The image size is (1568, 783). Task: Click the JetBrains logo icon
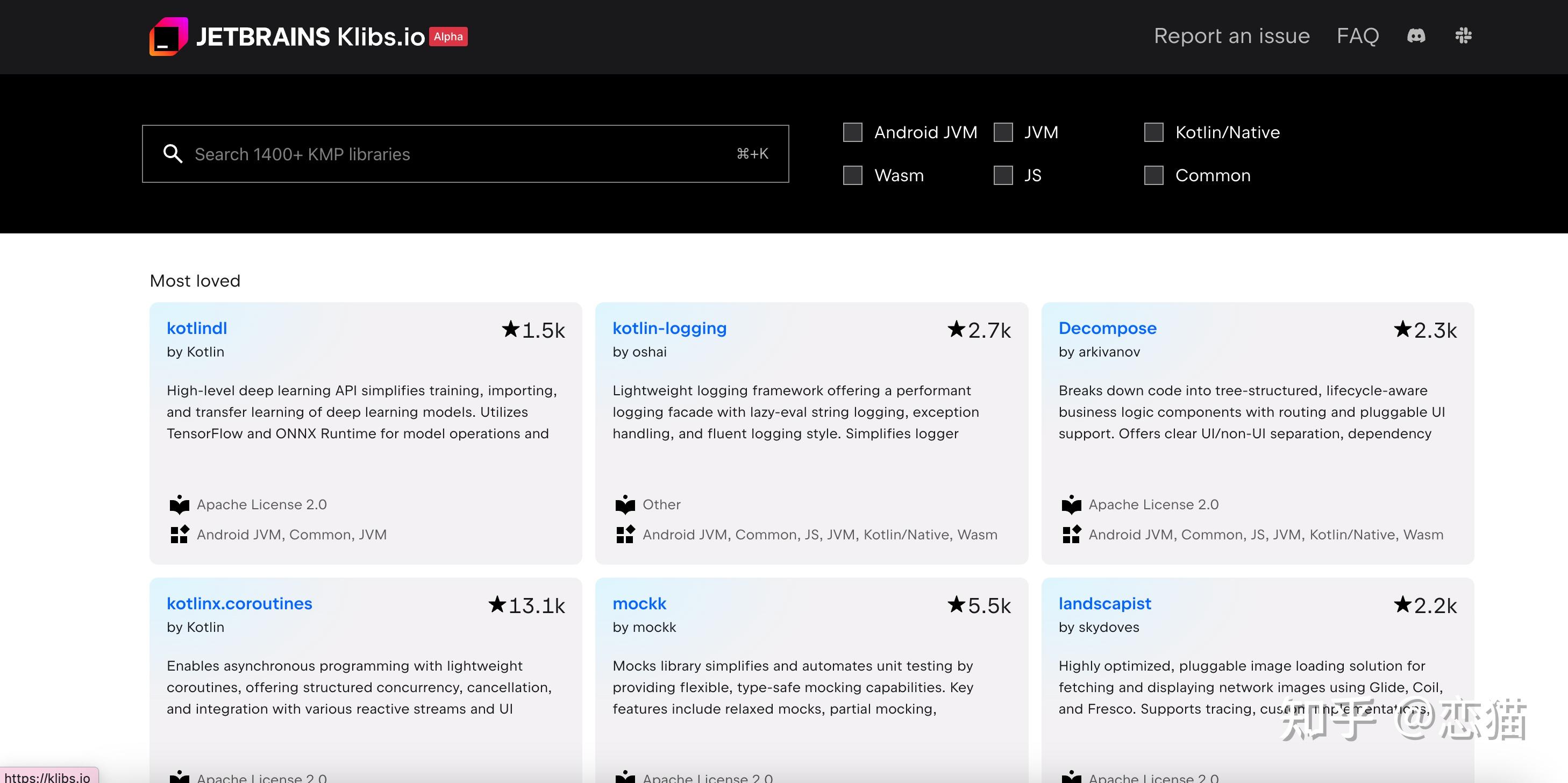169,37
